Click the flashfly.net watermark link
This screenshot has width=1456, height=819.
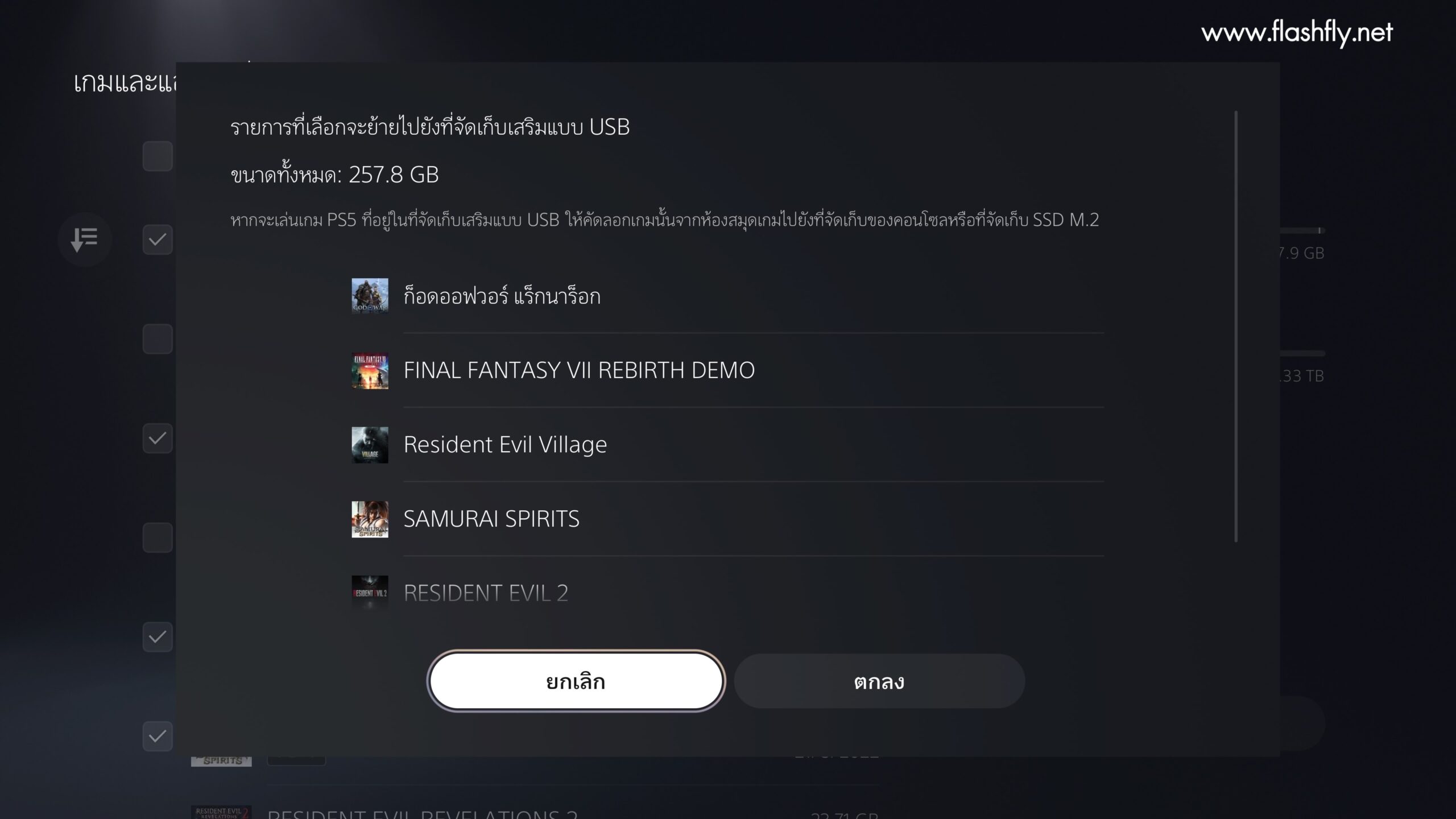1297,33
